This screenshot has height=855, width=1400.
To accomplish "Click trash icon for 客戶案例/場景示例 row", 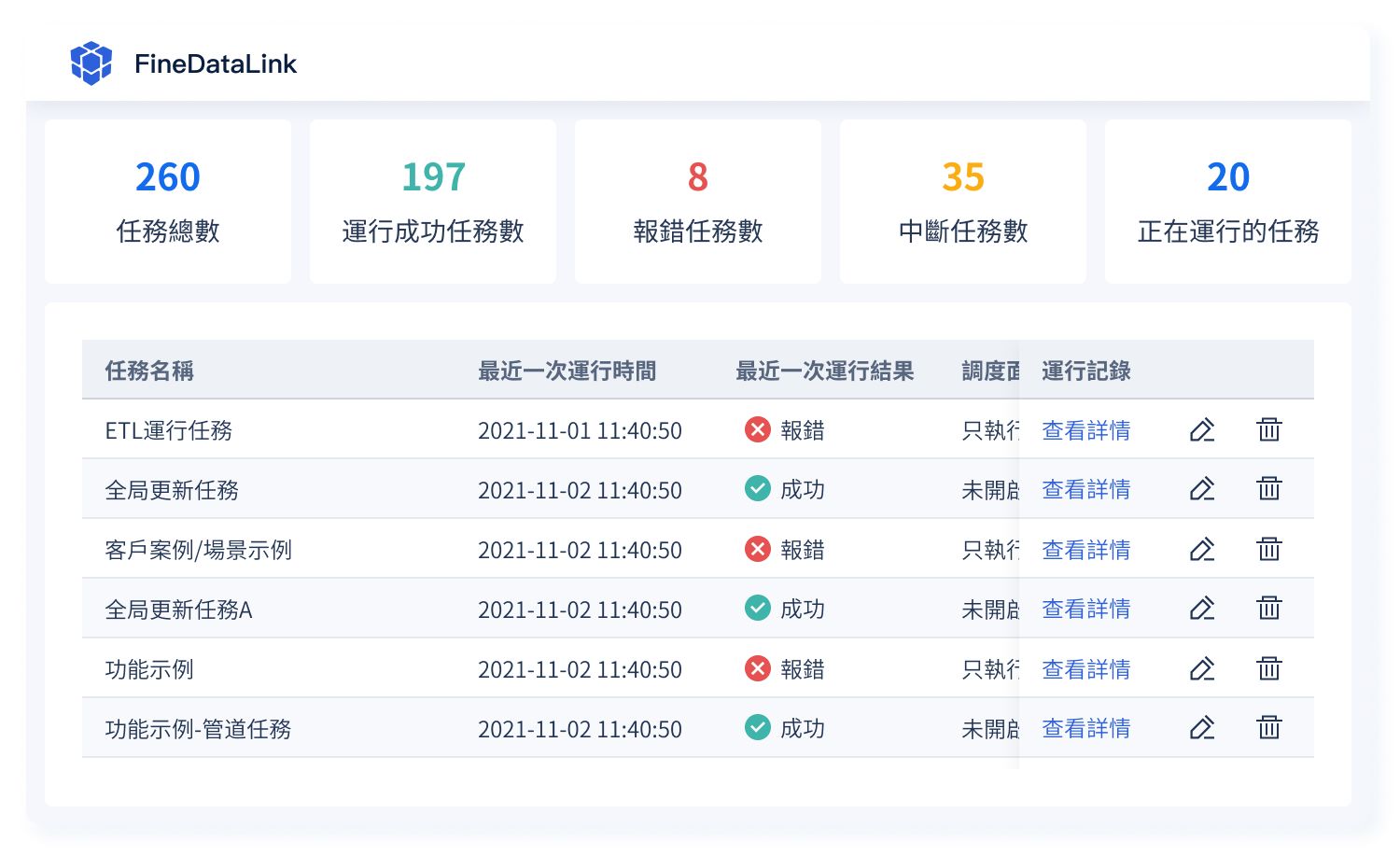I will 1269,548.
